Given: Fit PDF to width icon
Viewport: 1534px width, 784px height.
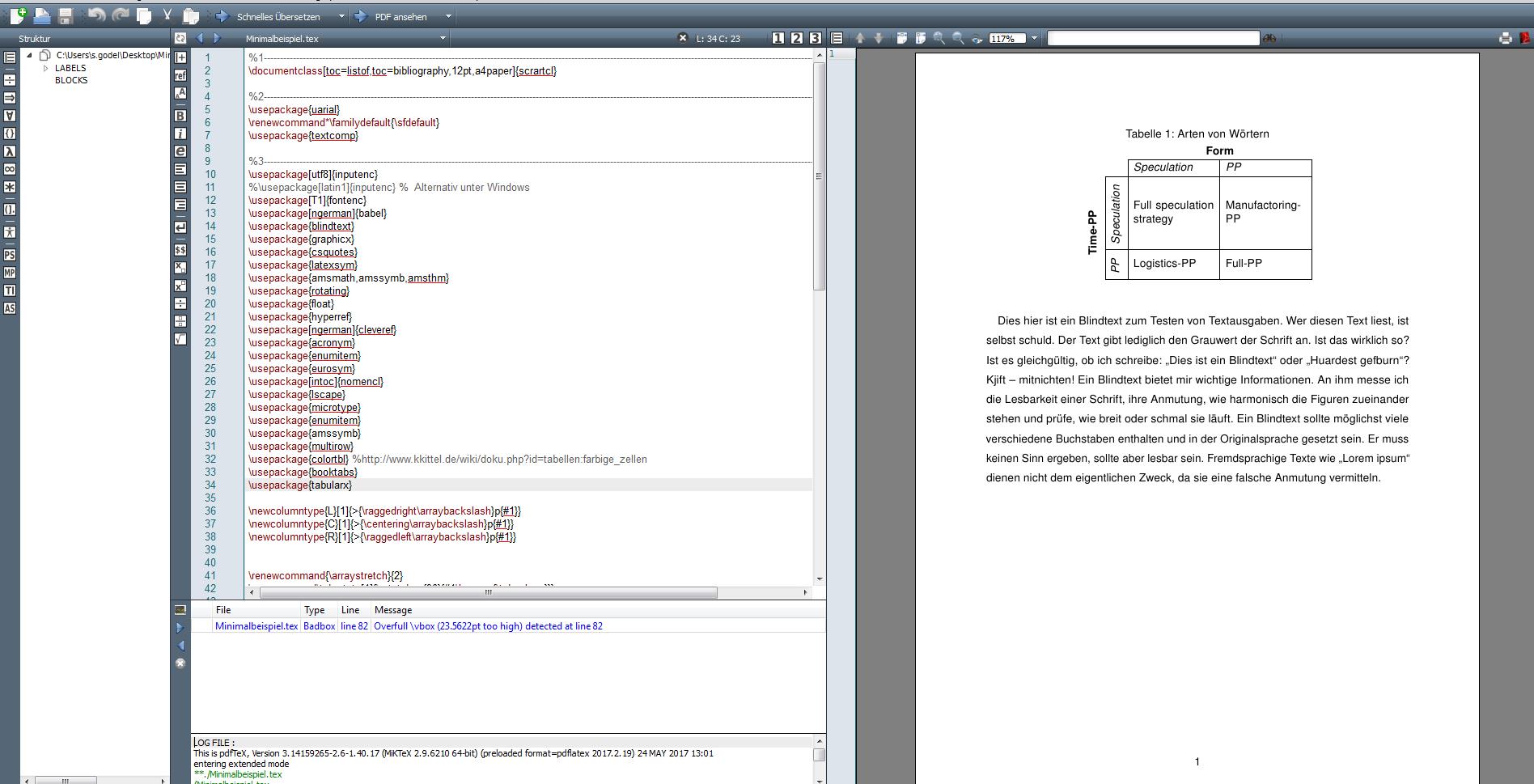Looking at the screenshot, I should click(x=902, y=38).
